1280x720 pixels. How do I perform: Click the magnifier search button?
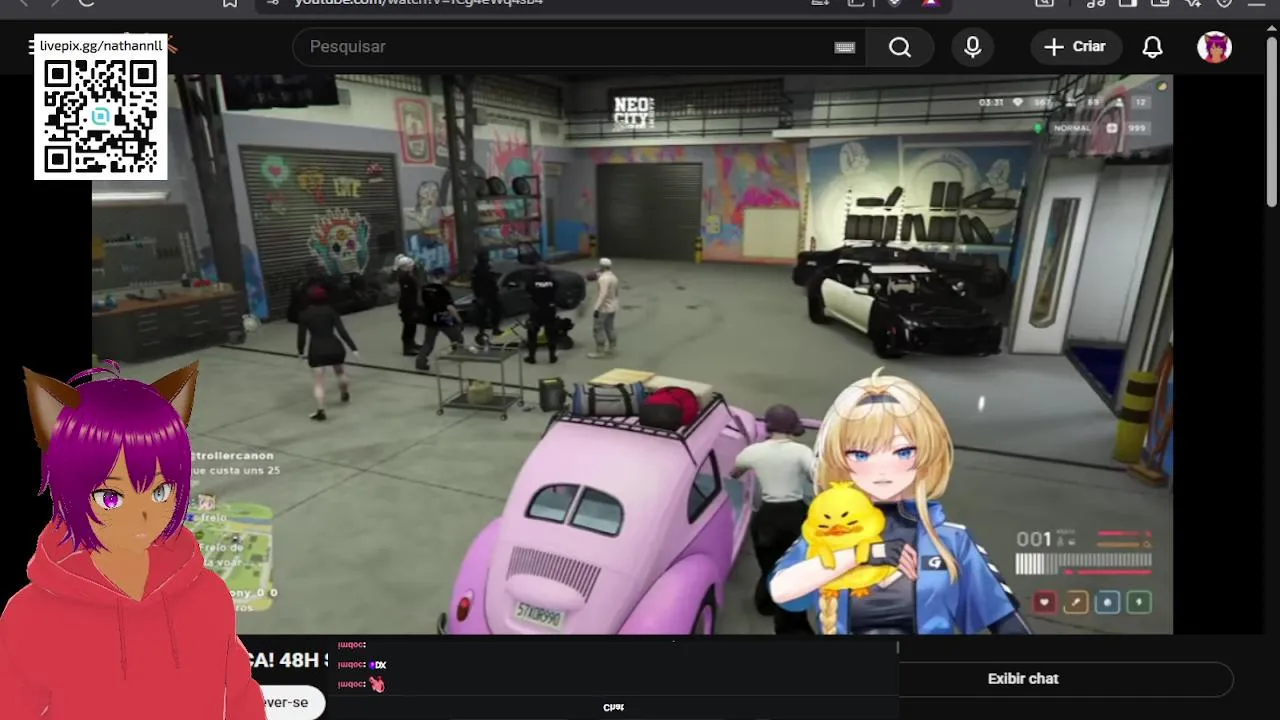click(900, 47)
